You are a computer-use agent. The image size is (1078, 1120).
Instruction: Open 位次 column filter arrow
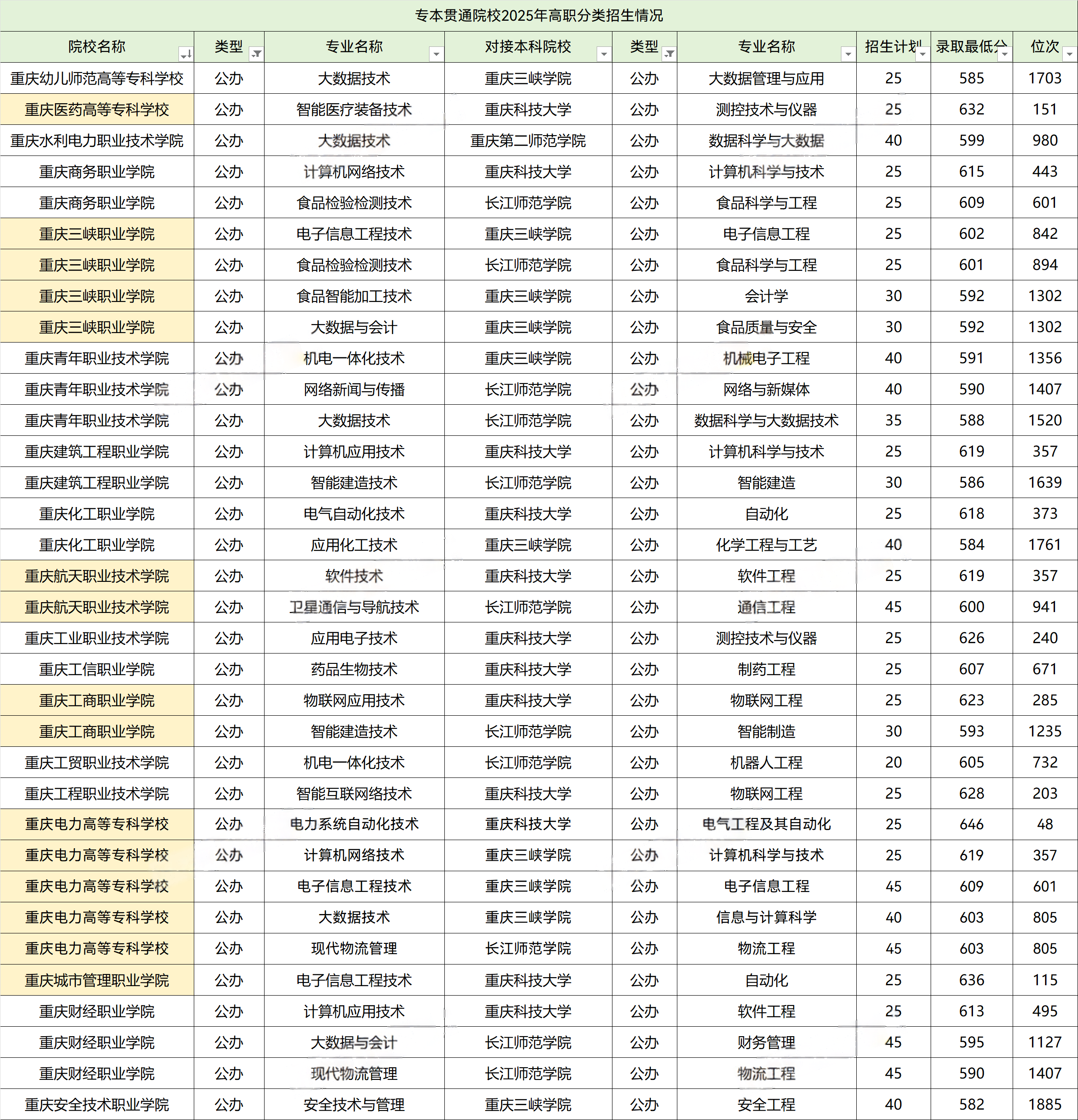[x=1069, y=54]
